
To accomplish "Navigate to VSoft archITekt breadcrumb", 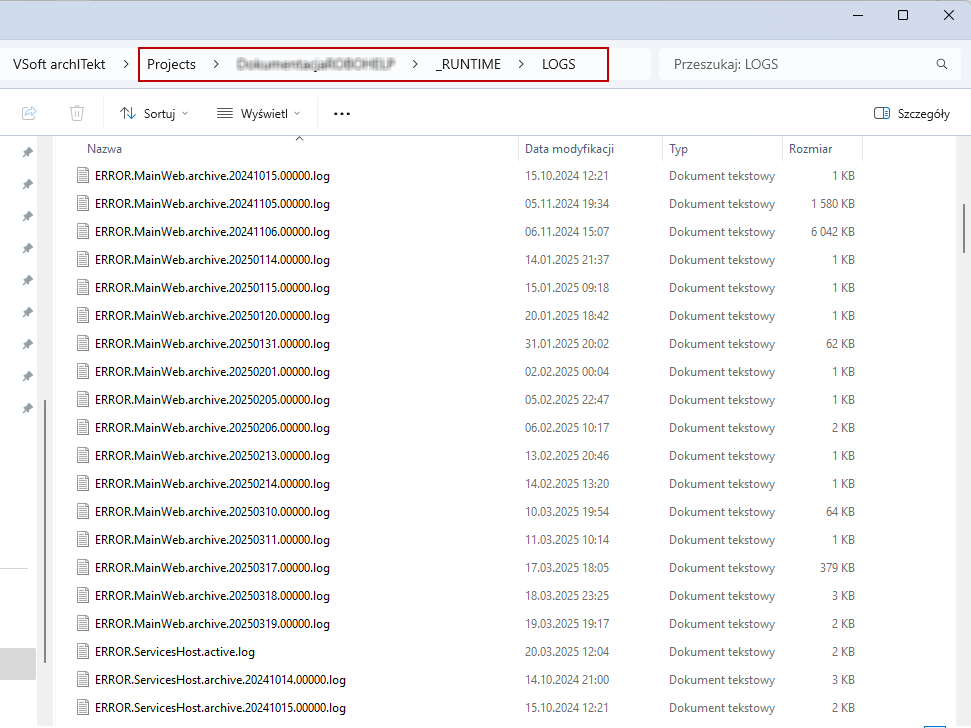I will click(59, 64).
